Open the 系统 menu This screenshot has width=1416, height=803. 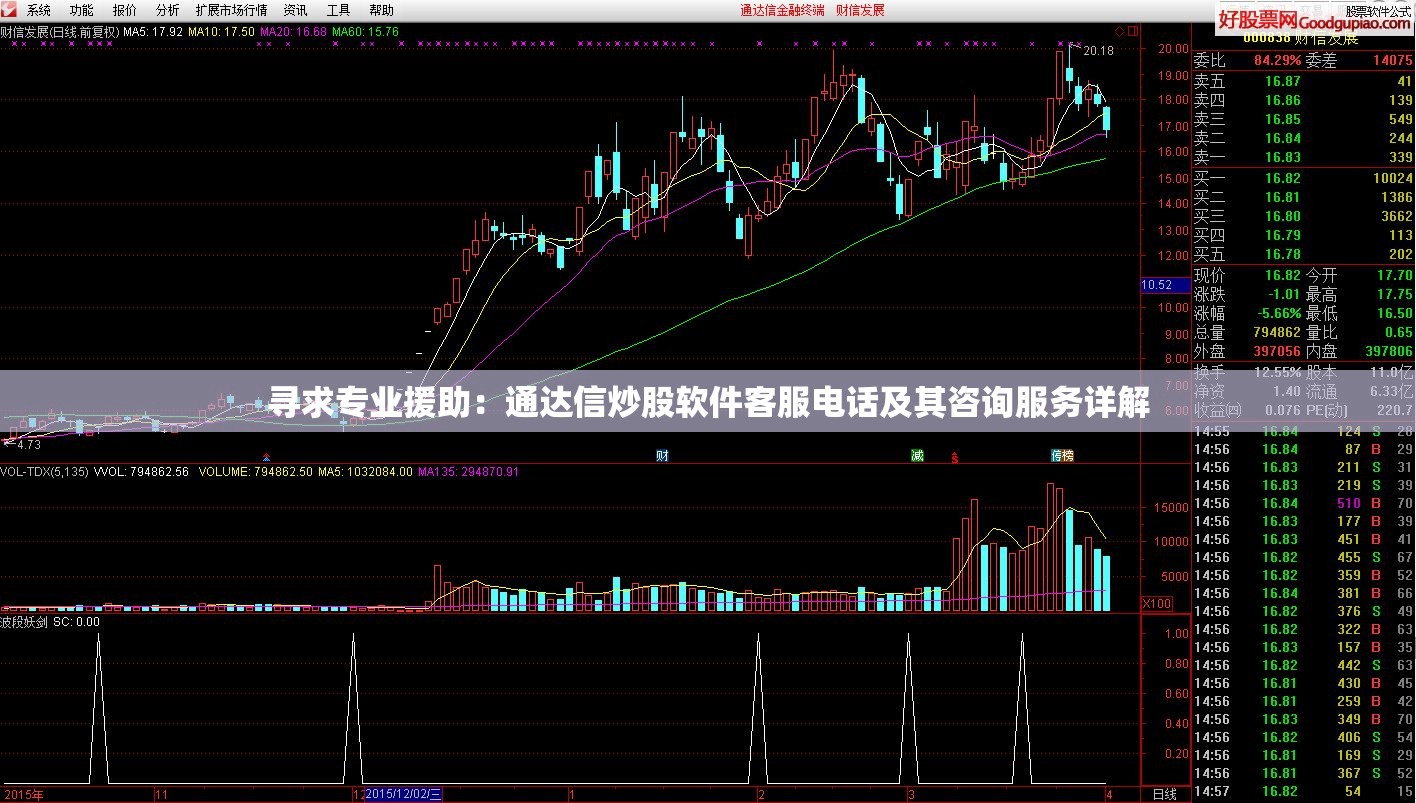click(38, 10)
